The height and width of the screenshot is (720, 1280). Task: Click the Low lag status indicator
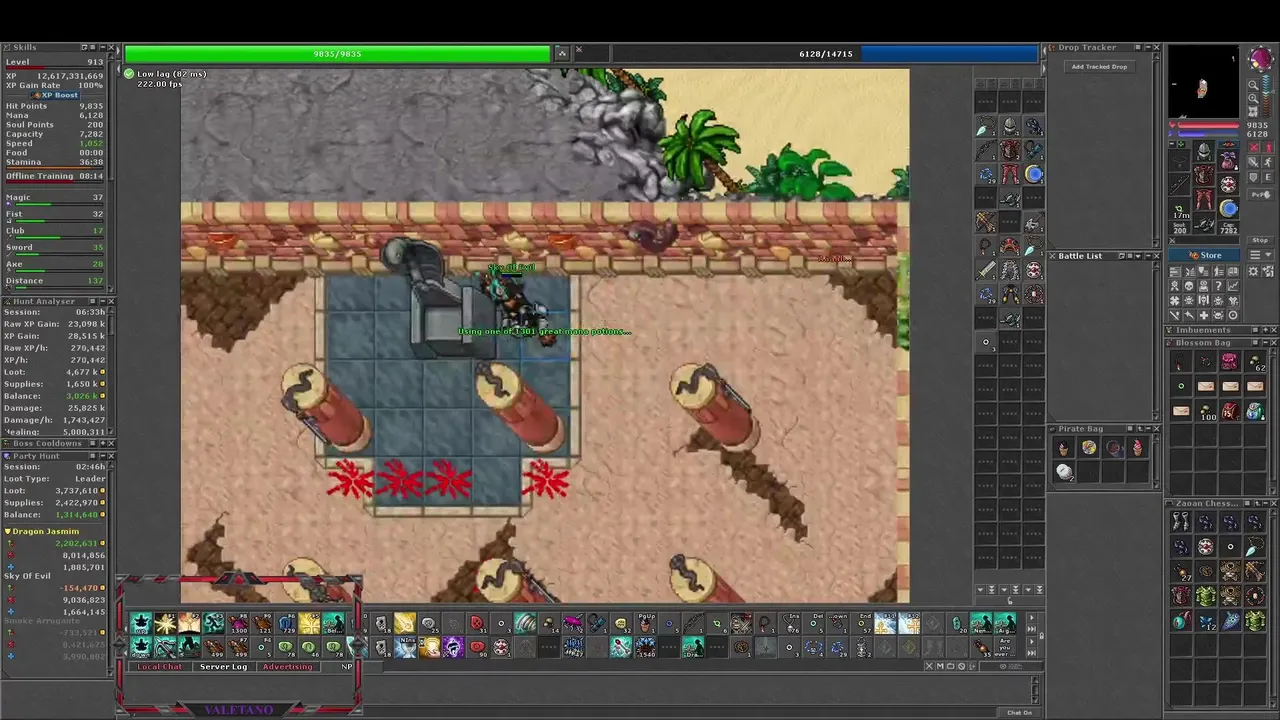pos(166,74)
